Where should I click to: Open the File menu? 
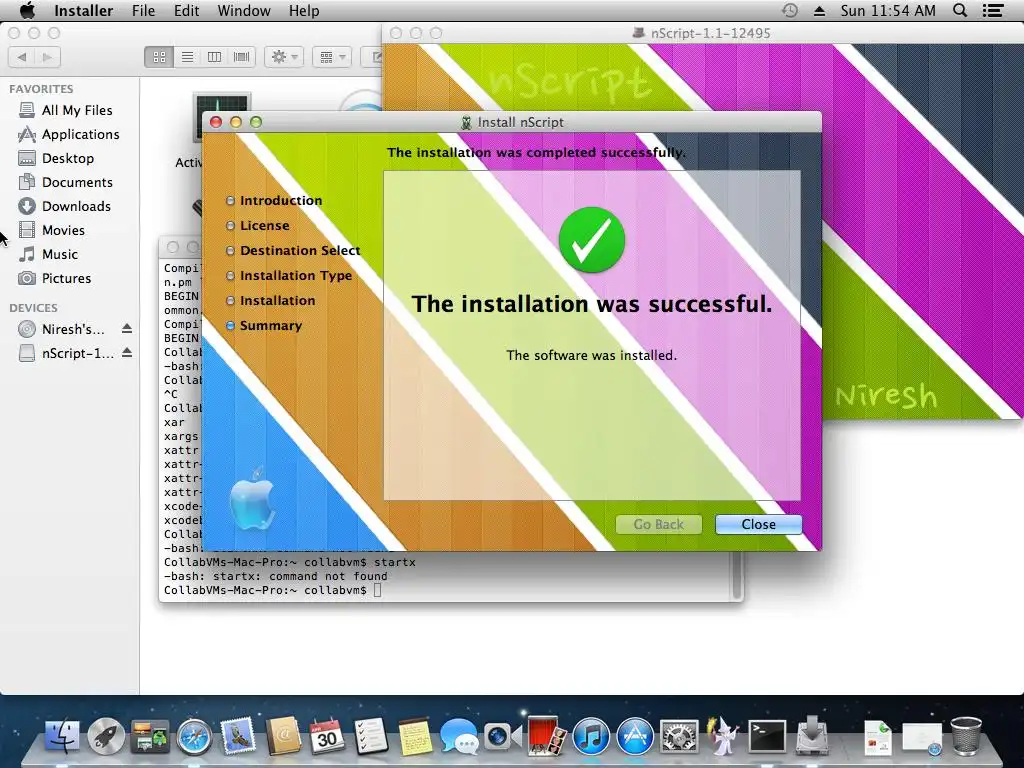click(x=143, y=11)
